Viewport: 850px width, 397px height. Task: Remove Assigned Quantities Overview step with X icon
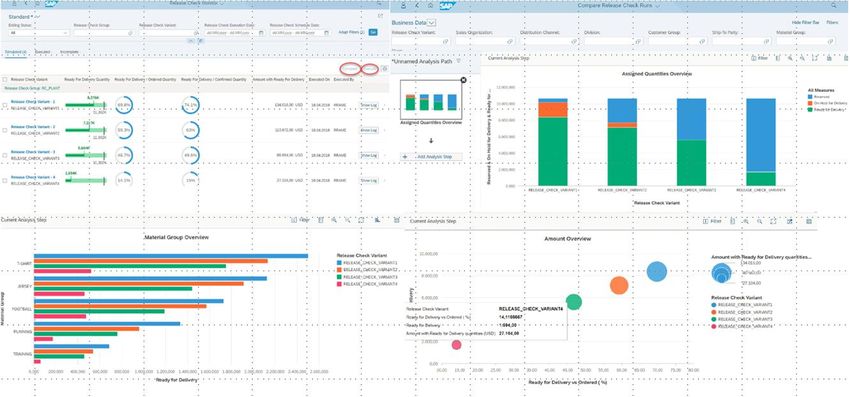(x=463, y=80)
